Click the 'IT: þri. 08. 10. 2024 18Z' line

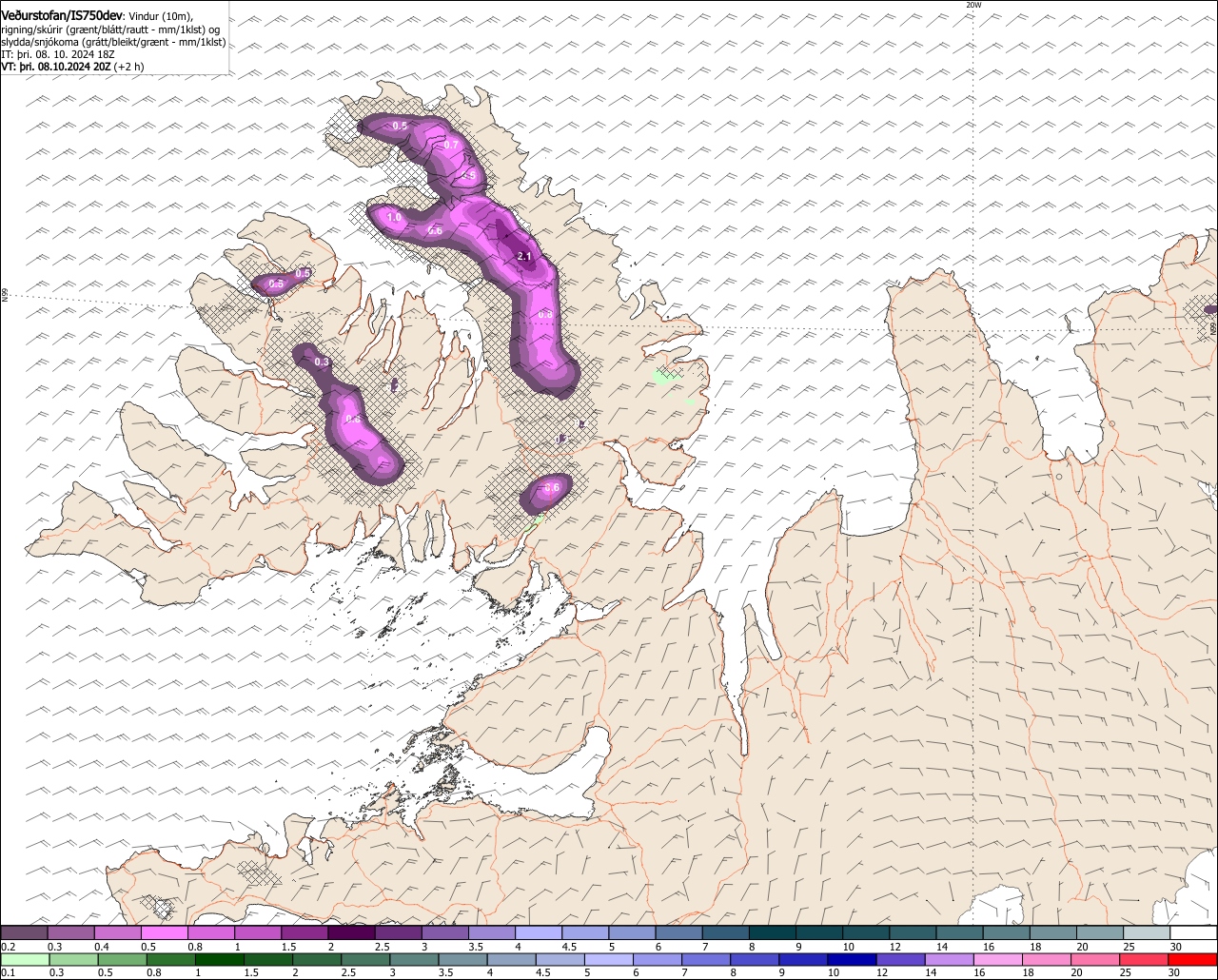[58, 54]
